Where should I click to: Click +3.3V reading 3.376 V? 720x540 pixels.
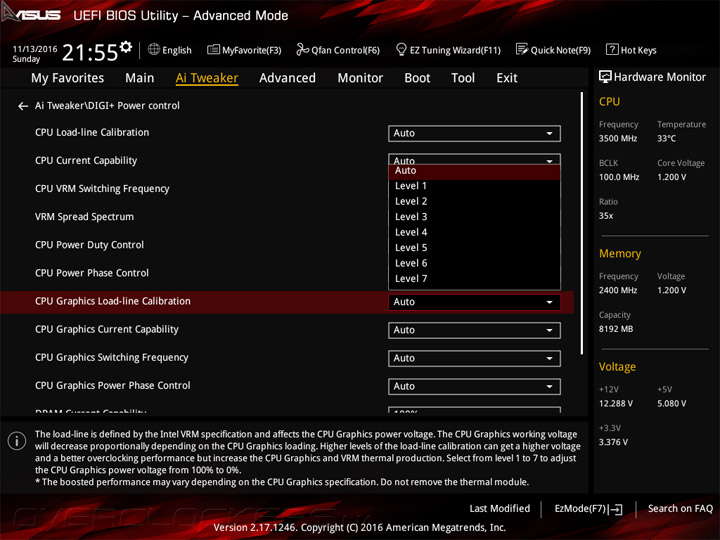613,442
